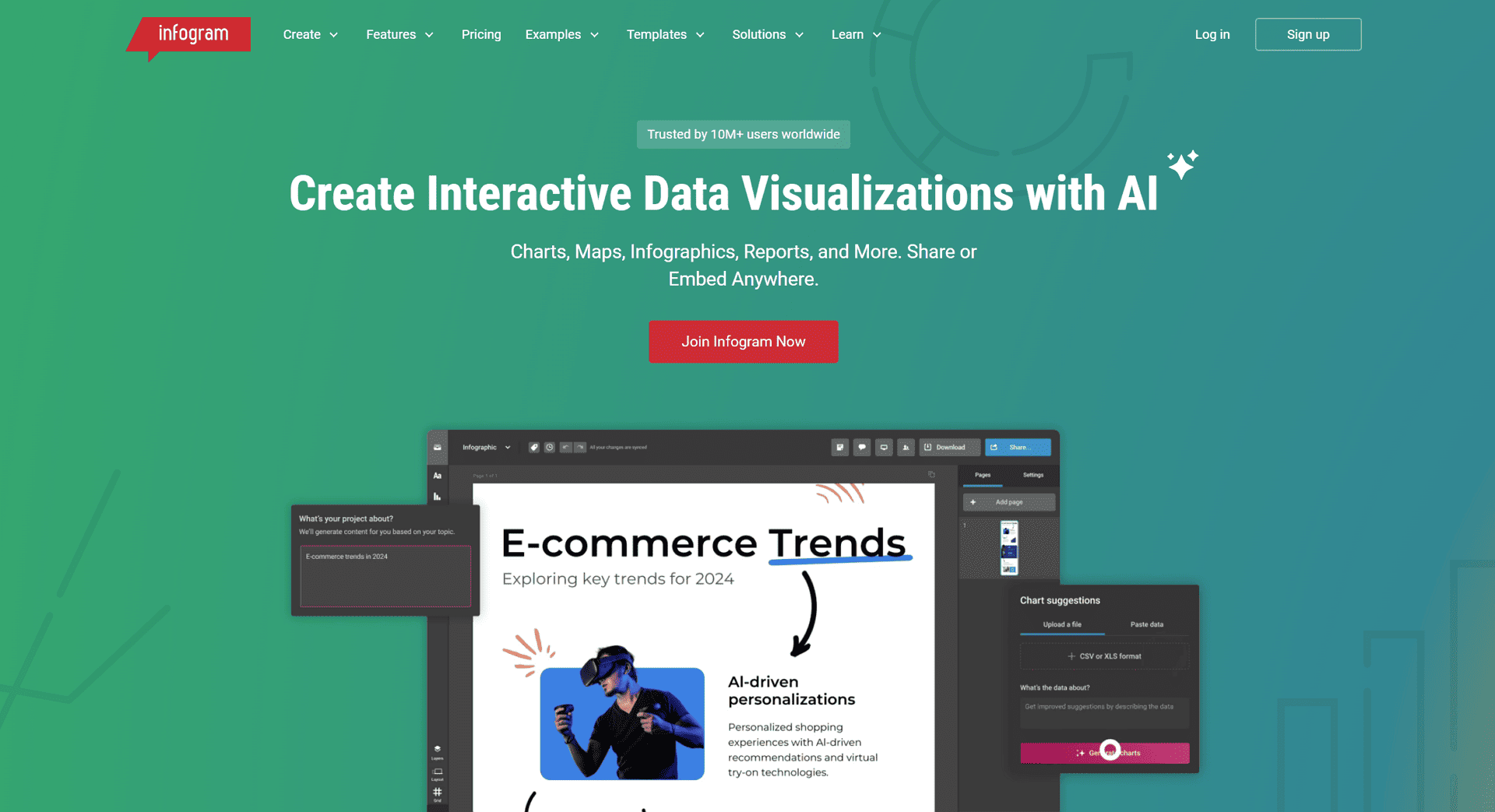
Task: Expand the Features dropdown
Action: (x=399, y=34)
